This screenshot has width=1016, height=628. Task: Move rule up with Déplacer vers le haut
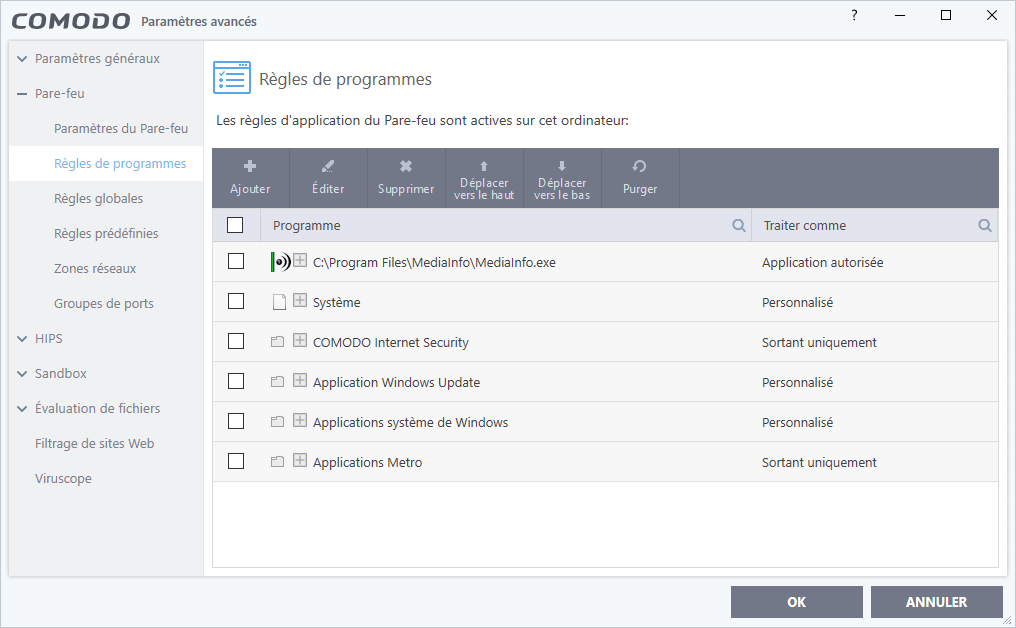click(484, 178)
